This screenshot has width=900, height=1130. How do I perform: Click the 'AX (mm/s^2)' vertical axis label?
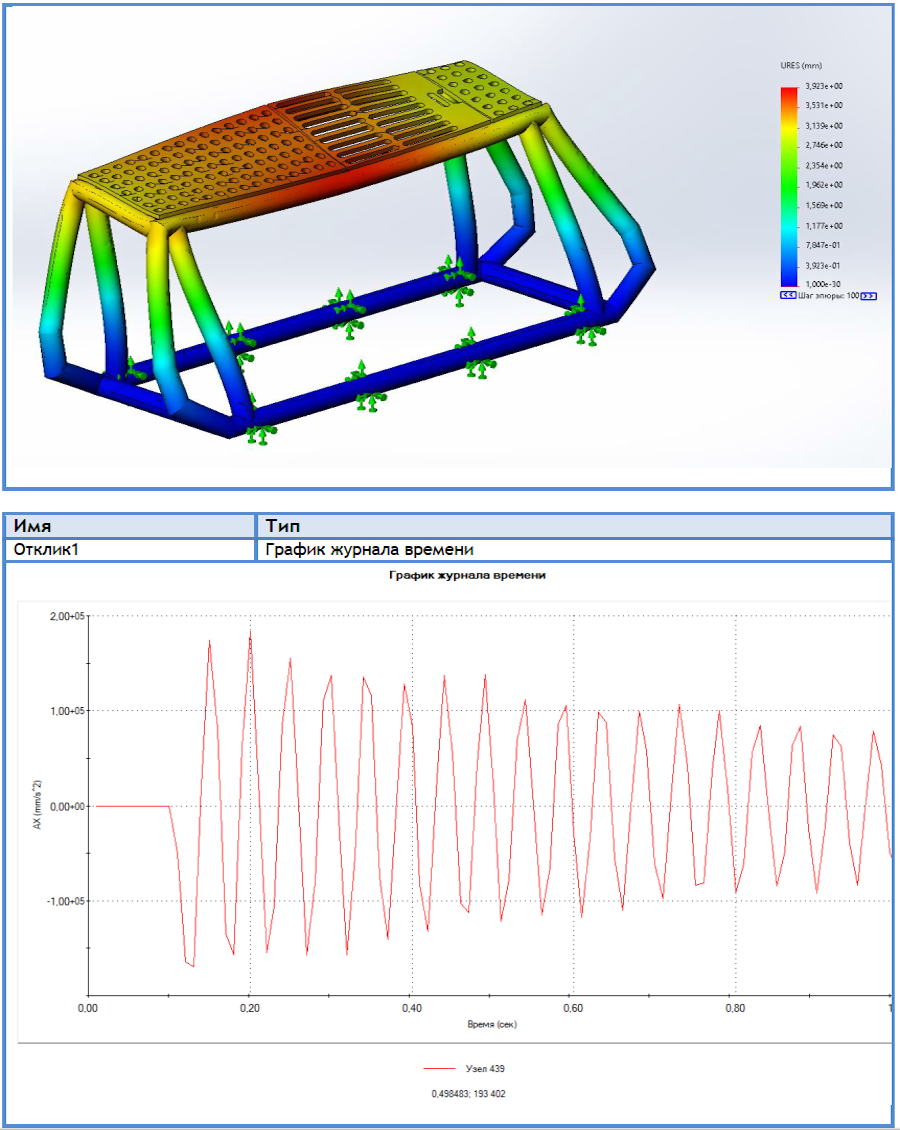click(37, 804)
